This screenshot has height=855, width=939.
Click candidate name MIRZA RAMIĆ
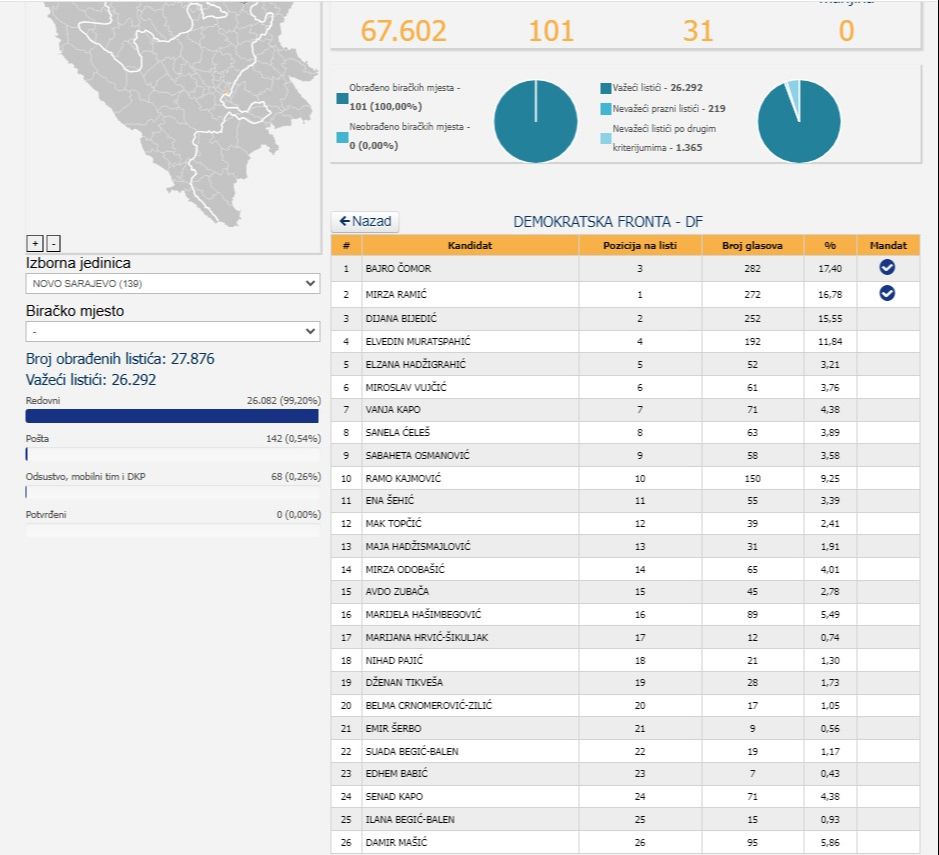pos(396,295)
